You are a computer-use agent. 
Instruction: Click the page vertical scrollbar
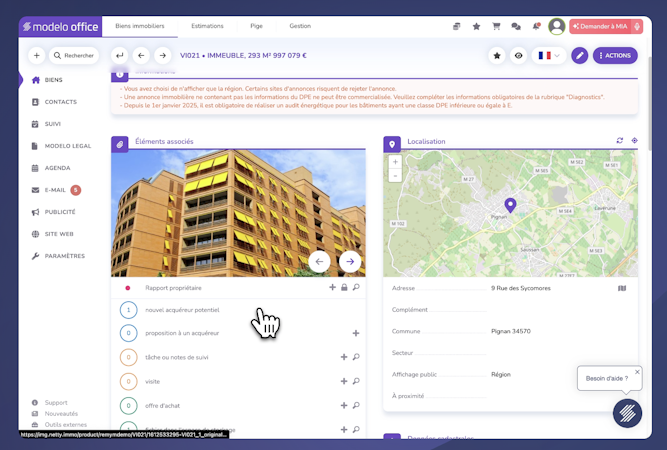point(649,104)
